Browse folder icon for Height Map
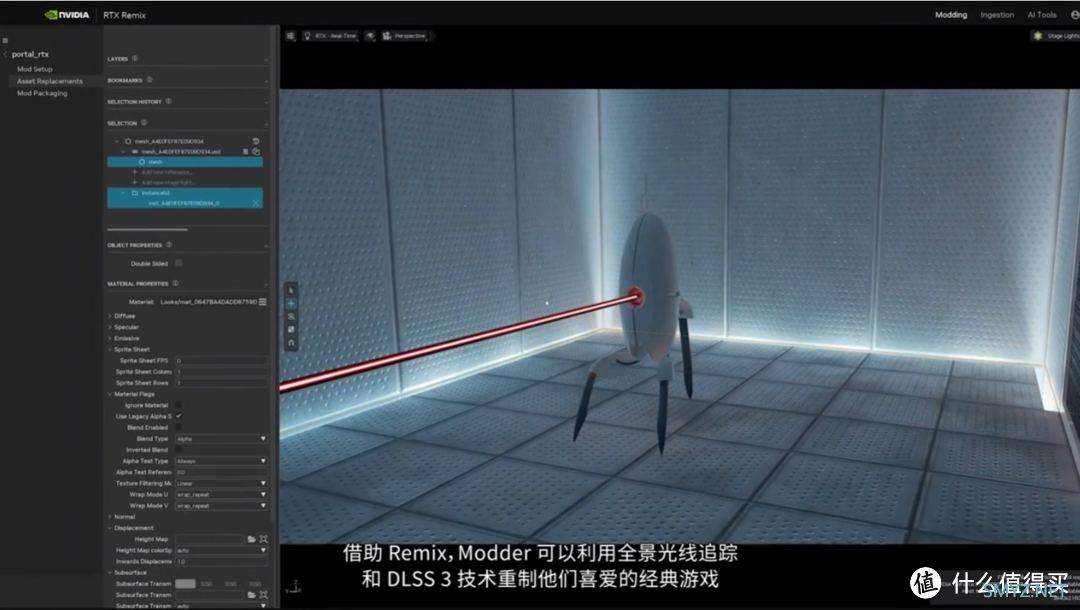 click(251, 539)
